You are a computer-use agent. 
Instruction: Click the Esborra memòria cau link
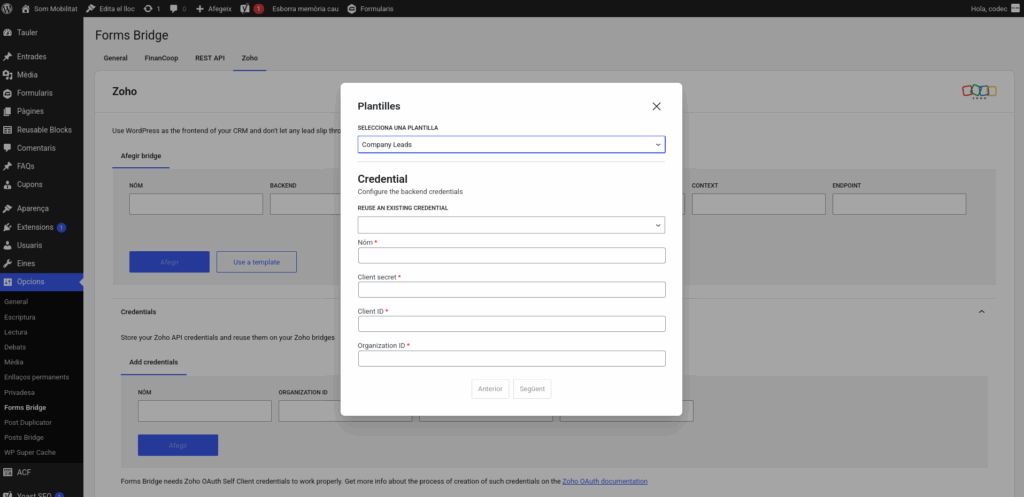305,9
